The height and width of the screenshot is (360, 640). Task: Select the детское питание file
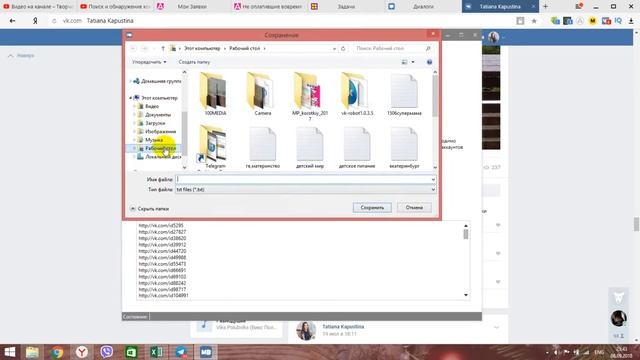[x=357, y=148]
